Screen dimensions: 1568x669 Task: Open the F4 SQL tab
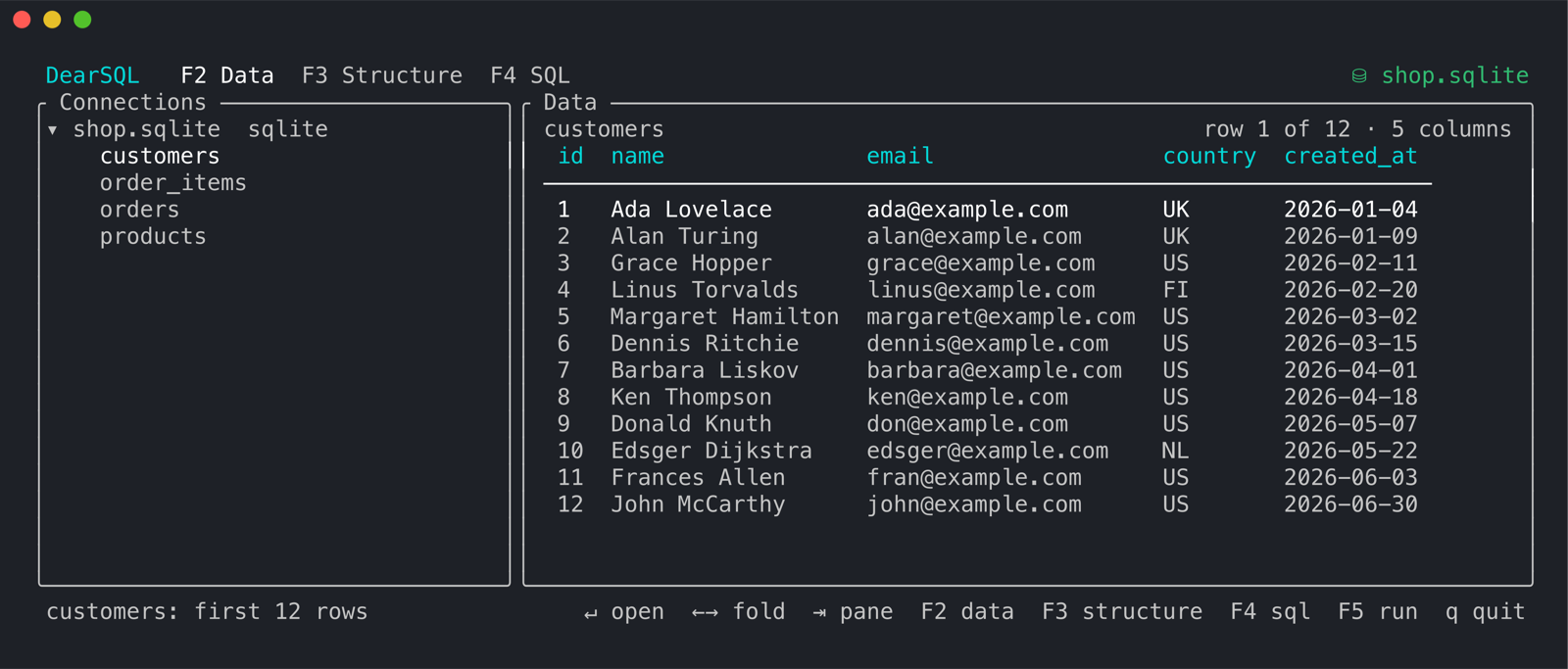(530, 75)
